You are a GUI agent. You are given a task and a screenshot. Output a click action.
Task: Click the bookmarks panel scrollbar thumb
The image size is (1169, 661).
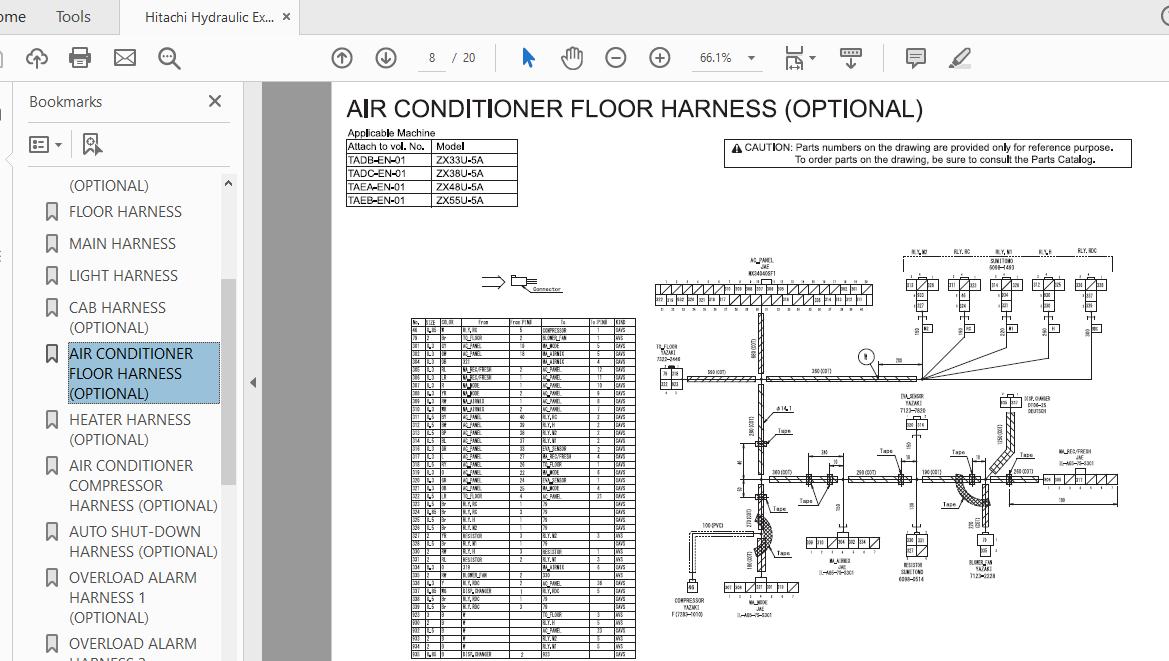(228, 382)
